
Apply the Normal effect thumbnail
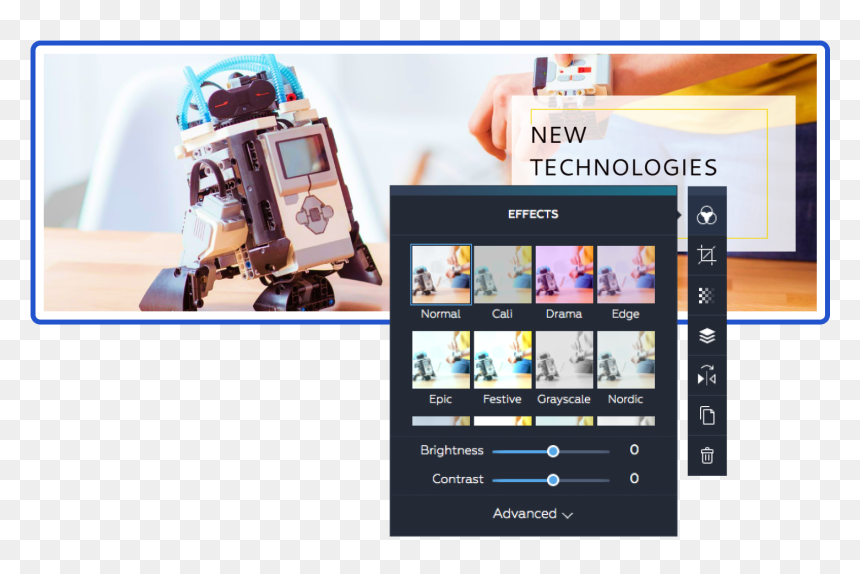pos(441,275)
